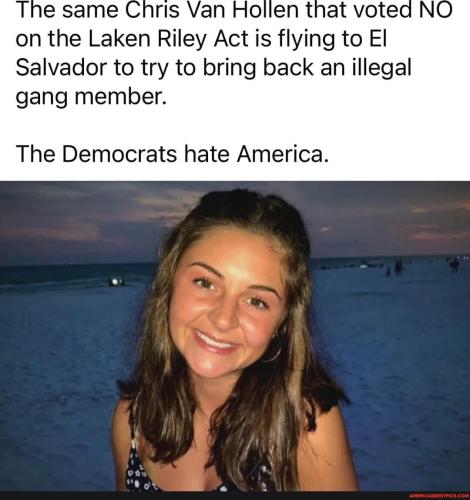Screen dimensions: 470x500
Task: Click the bright light on the distant shoreline
Action: (x=116, y=282)
